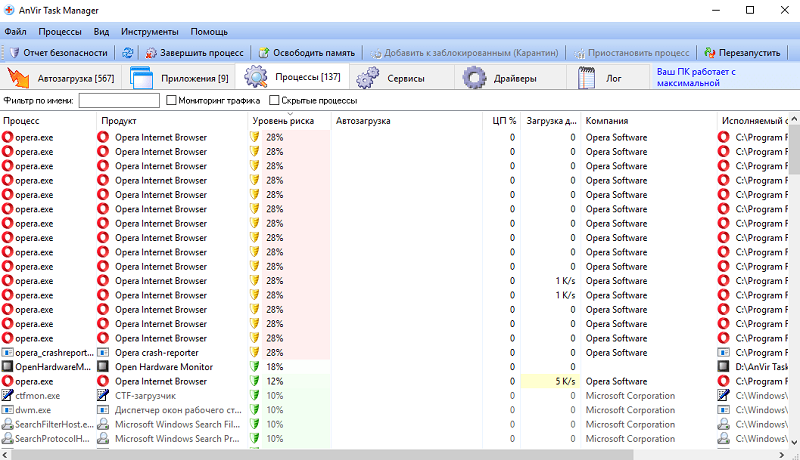
Task: Enable the Мониторинг трафика checkbox
Action: (171, 100)
